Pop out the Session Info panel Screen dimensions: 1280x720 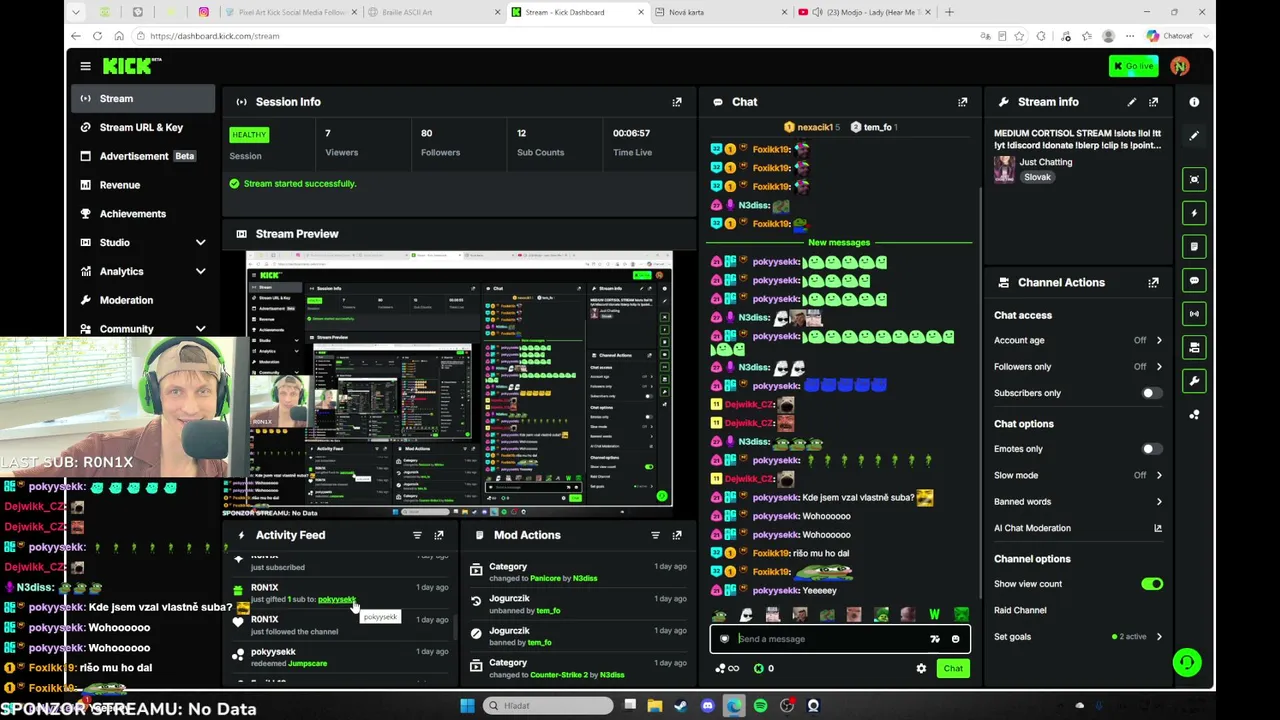click(x=677, y=102)
